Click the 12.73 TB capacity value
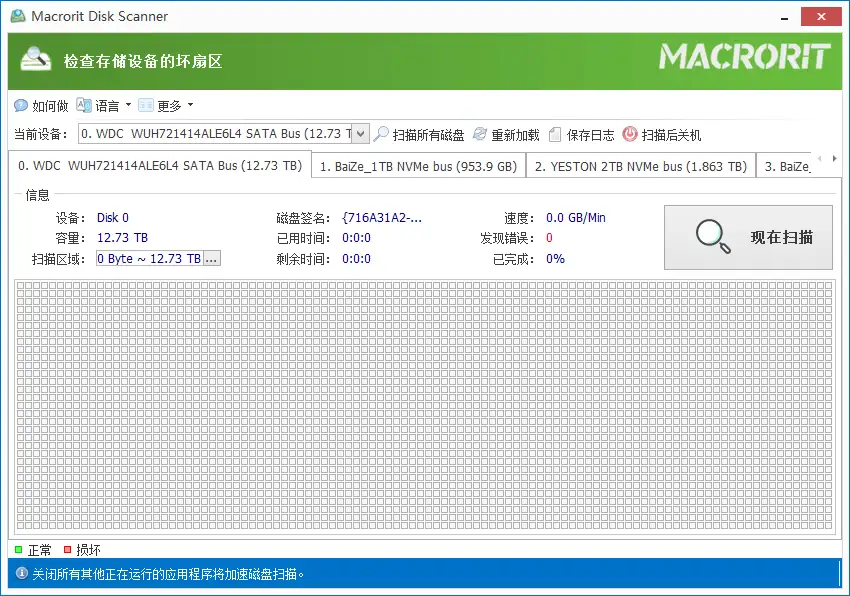This screenshot has height=596, width=850. (123, 238)
